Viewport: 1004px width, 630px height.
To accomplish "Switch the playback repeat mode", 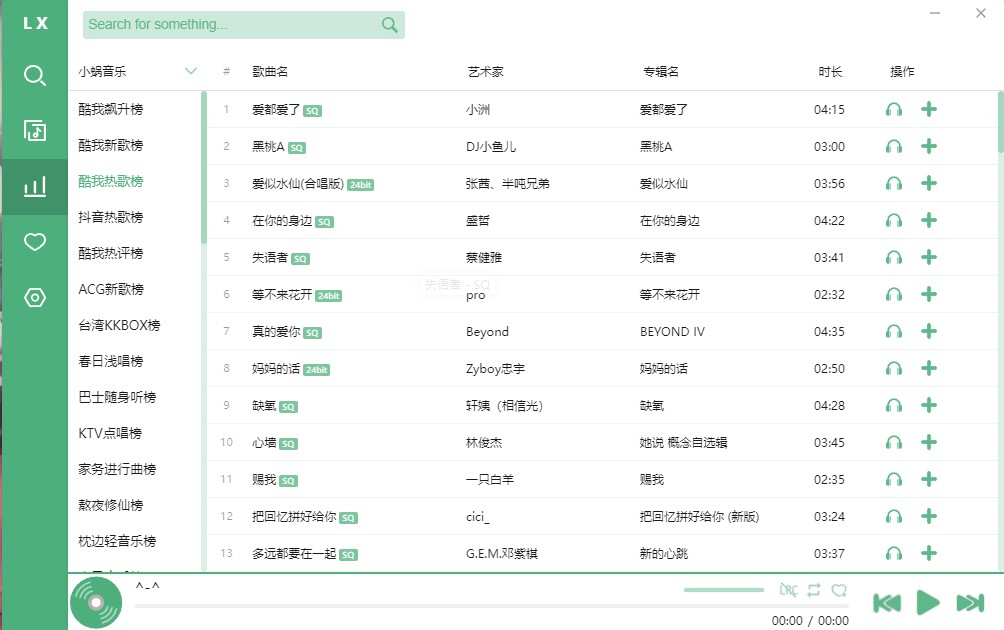I will tap(814, 591).
